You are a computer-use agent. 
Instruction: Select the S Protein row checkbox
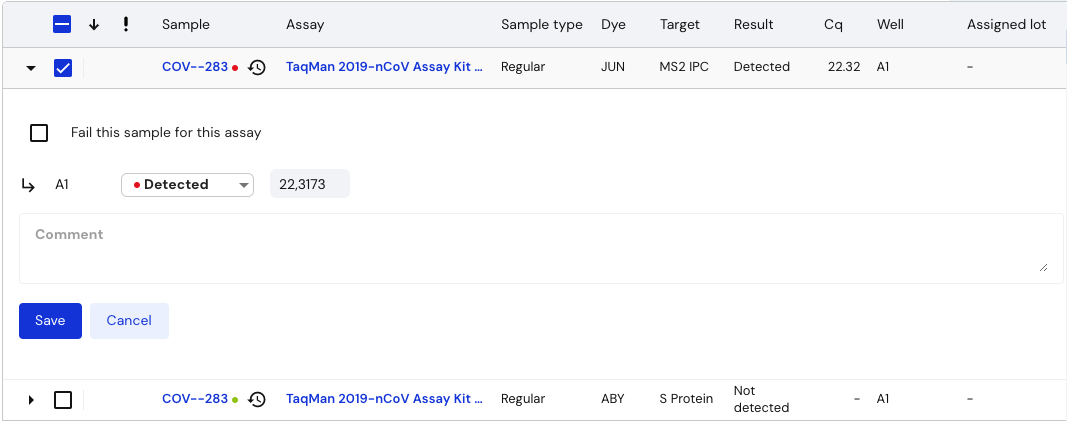coord(63,399)
